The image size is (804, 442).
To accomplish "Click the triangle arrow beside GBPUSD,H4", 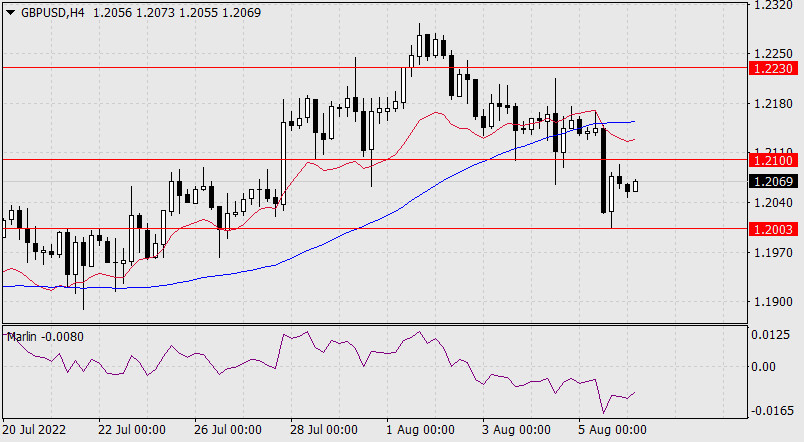I will 10,10.
